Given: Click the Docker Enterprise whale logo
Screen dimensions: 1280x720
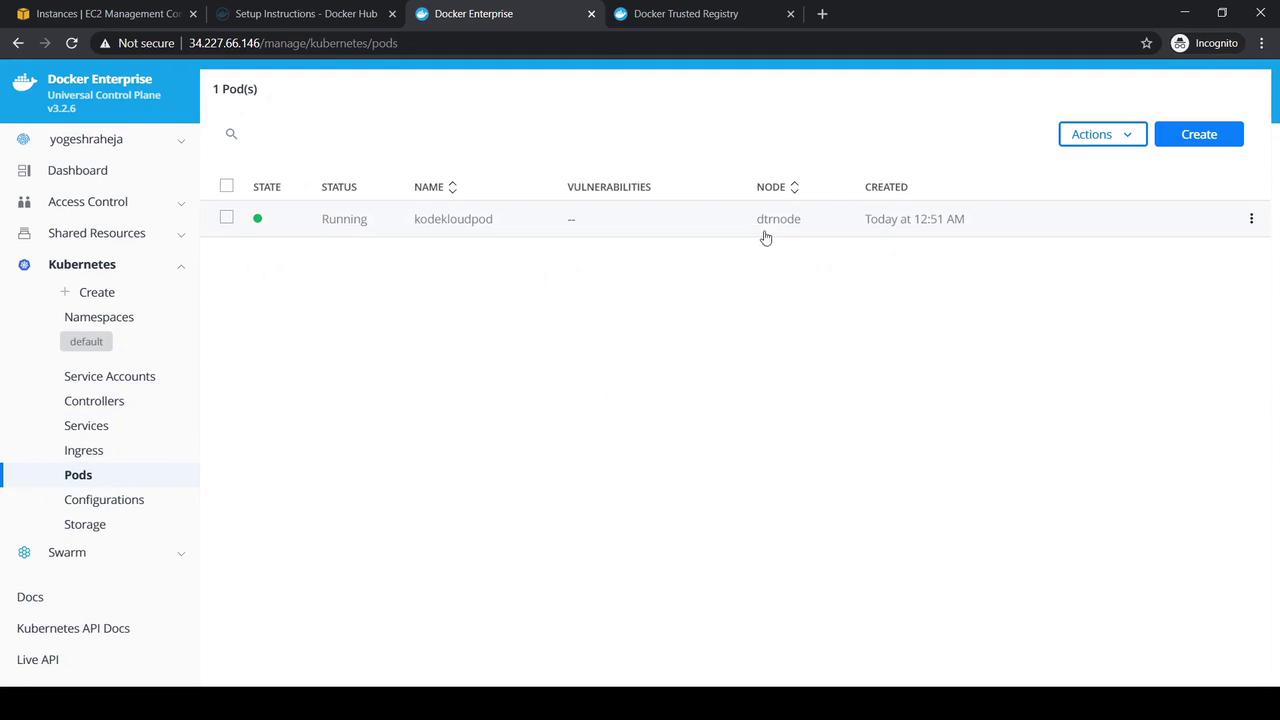Looking at the screenshot, I should (25, 82).
